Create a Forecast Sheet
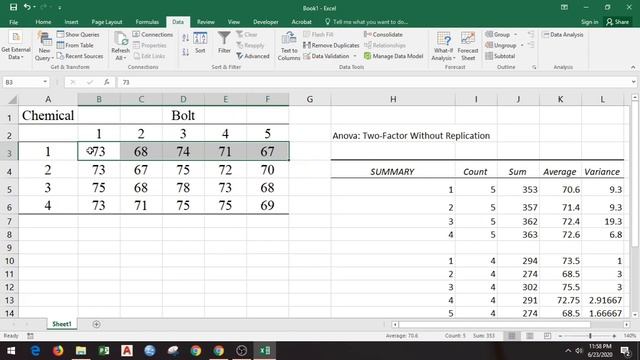The image size is (640, 360). (x=468, y=47)
